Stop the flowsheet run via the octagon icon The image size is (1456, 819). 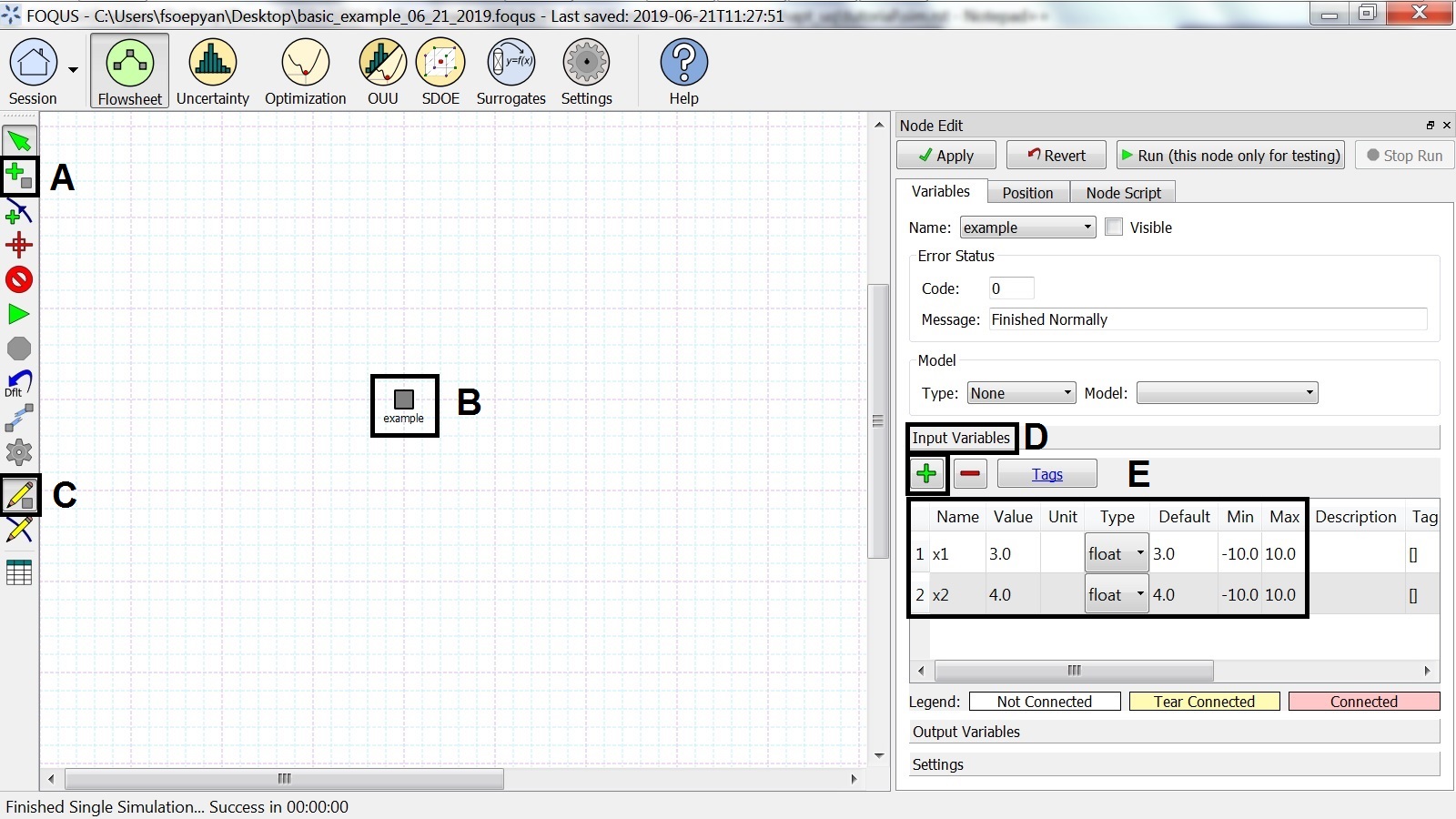[19, 349]
